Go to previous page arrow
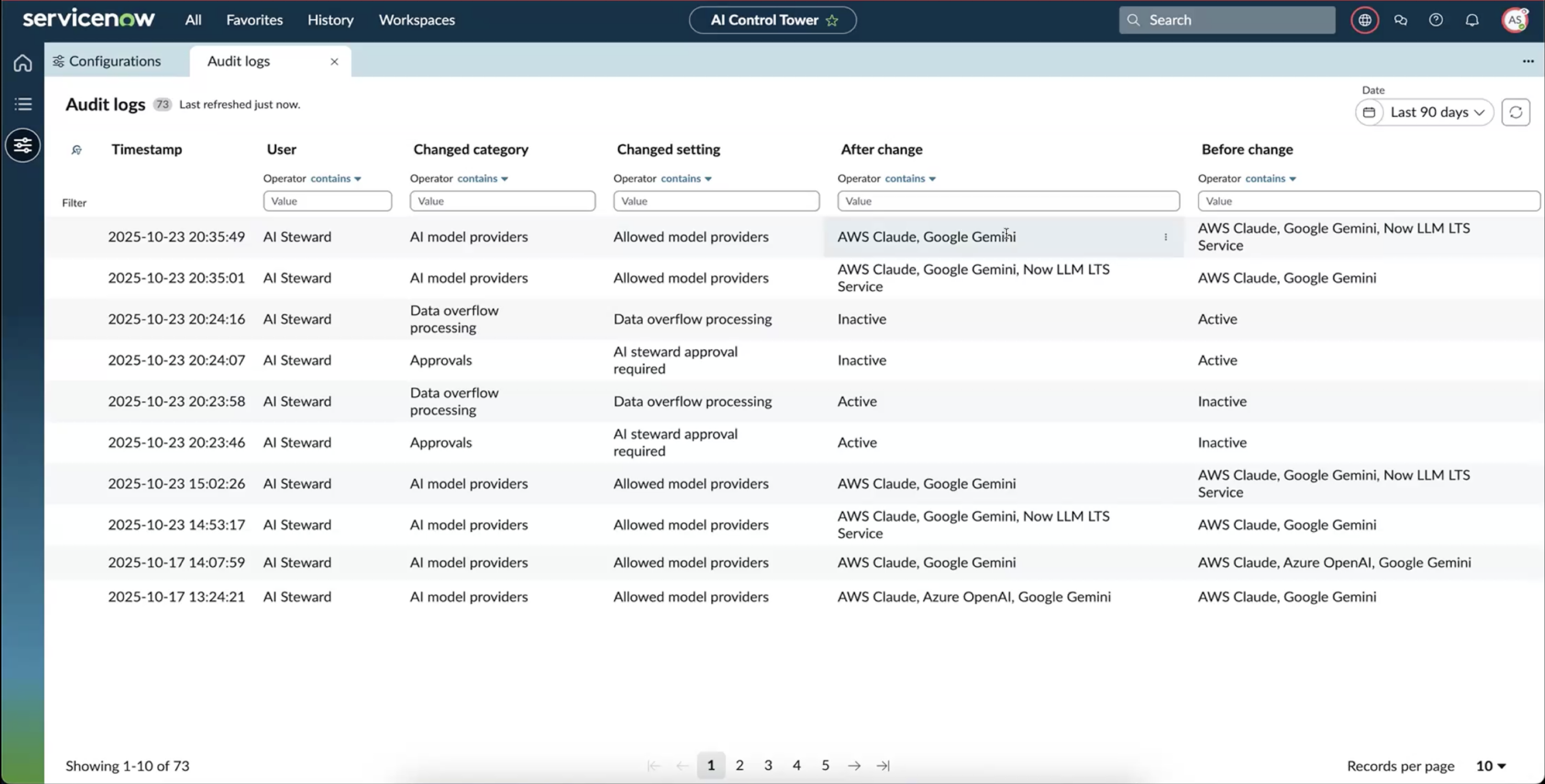This screenshot has height=784, width=1545. click(682, 765)
